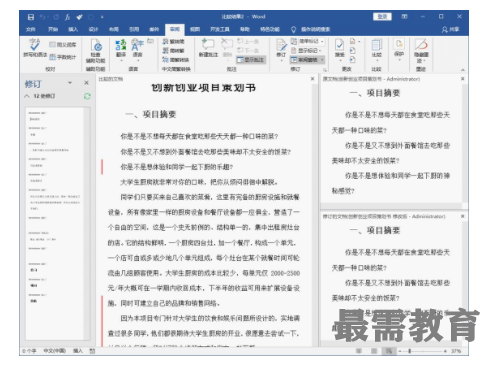
Task: Collapse the 12 处修订 revisions summary
Action: click(x=27, y=96)
